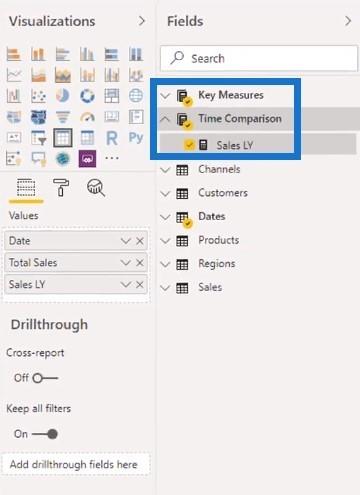Image resolution: width=360 pixels, height=495 pixels.
Task: Select the table visualization icon
Action: 63,138
